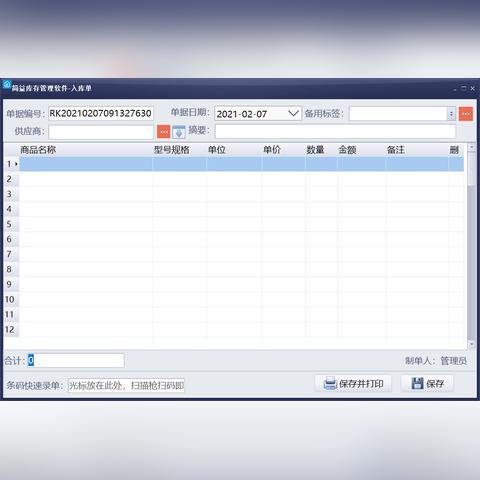Click the 单价 column header

point(272,150)
